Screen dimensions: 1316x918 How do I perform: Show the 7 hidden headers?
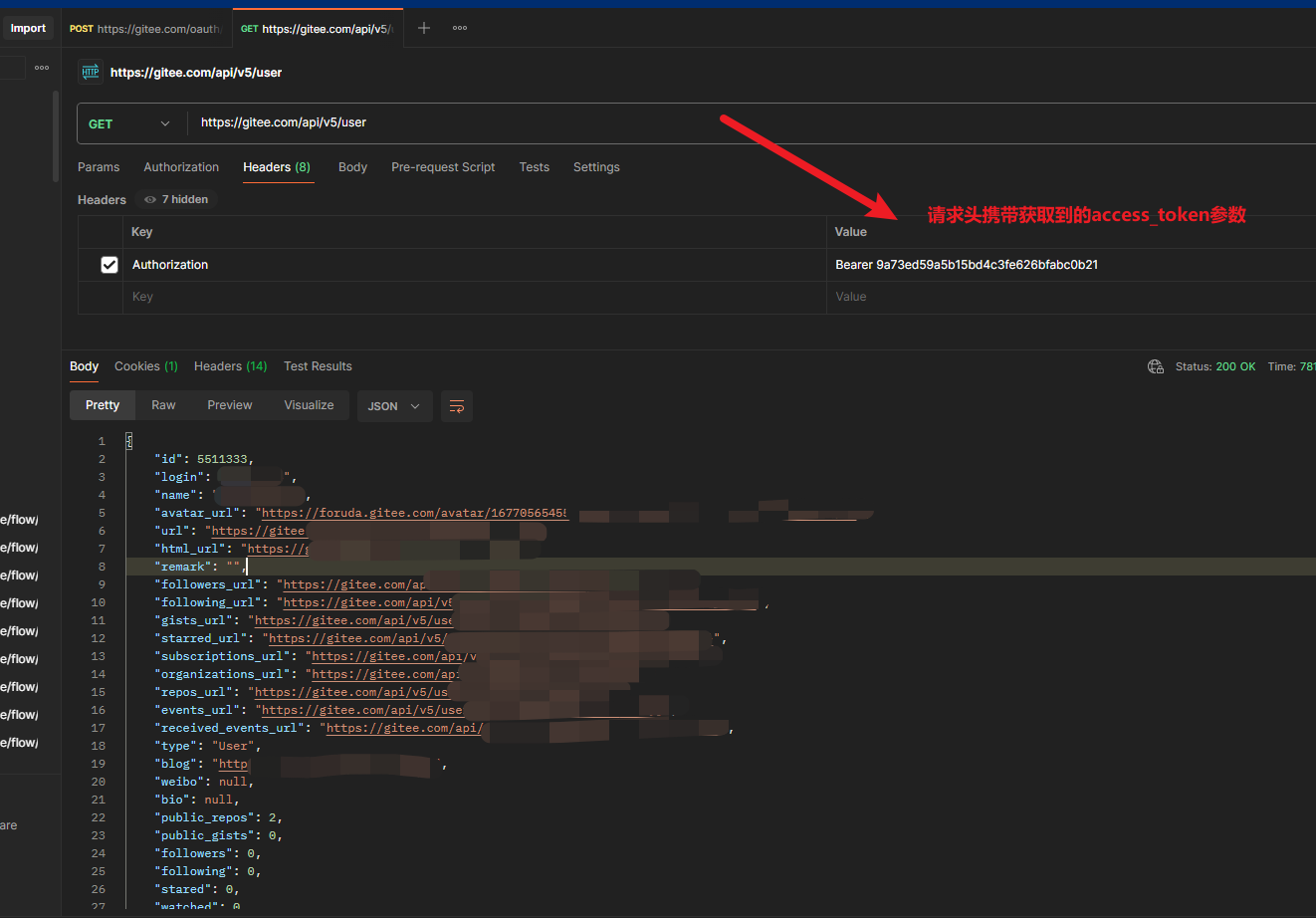pyautogui.click(x=176, y=199)
